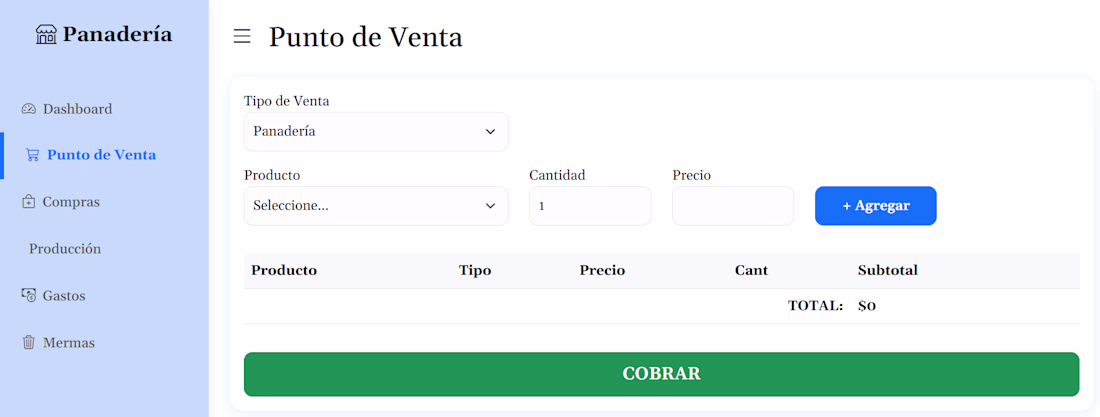Select Mermas from the sidebar

coord(69,343)
